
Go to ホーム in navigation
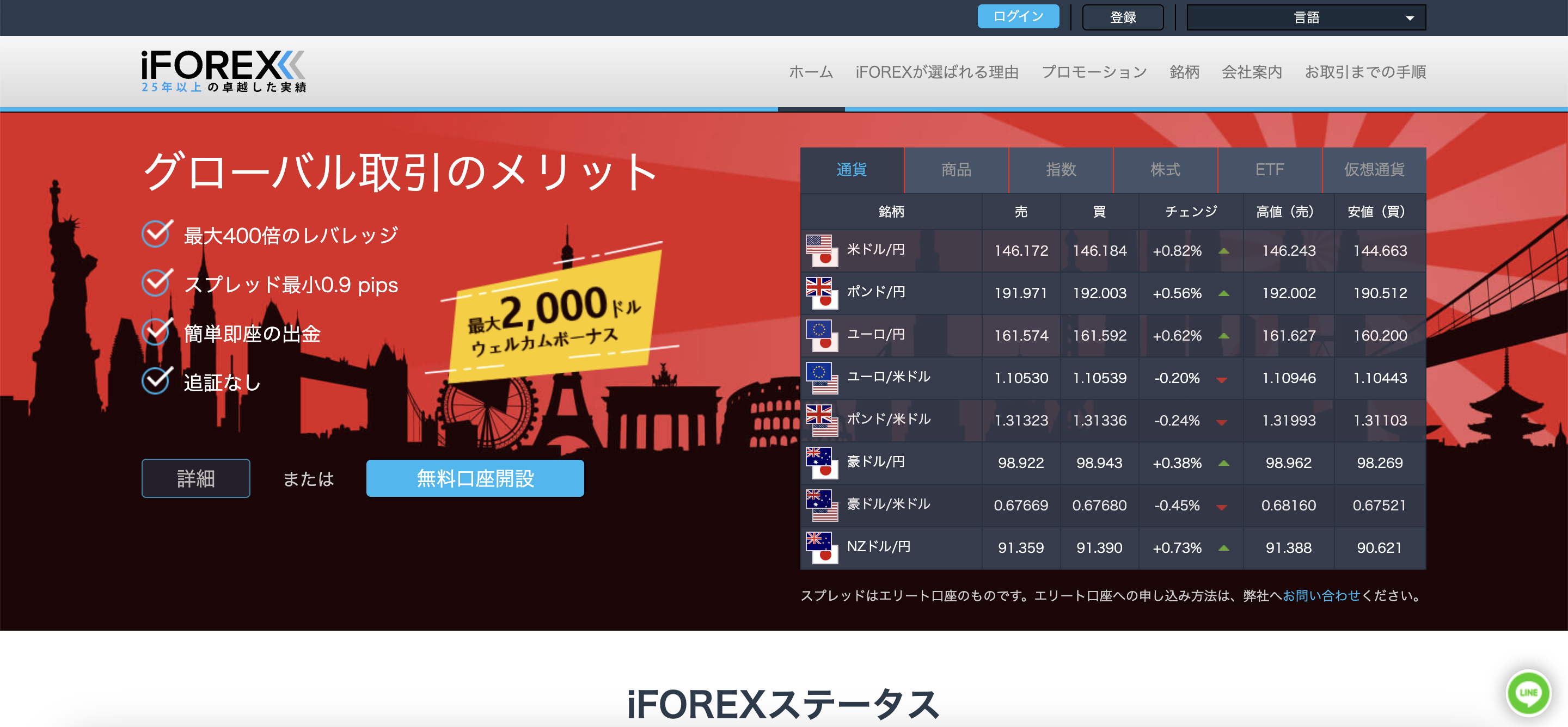point(811,72)
